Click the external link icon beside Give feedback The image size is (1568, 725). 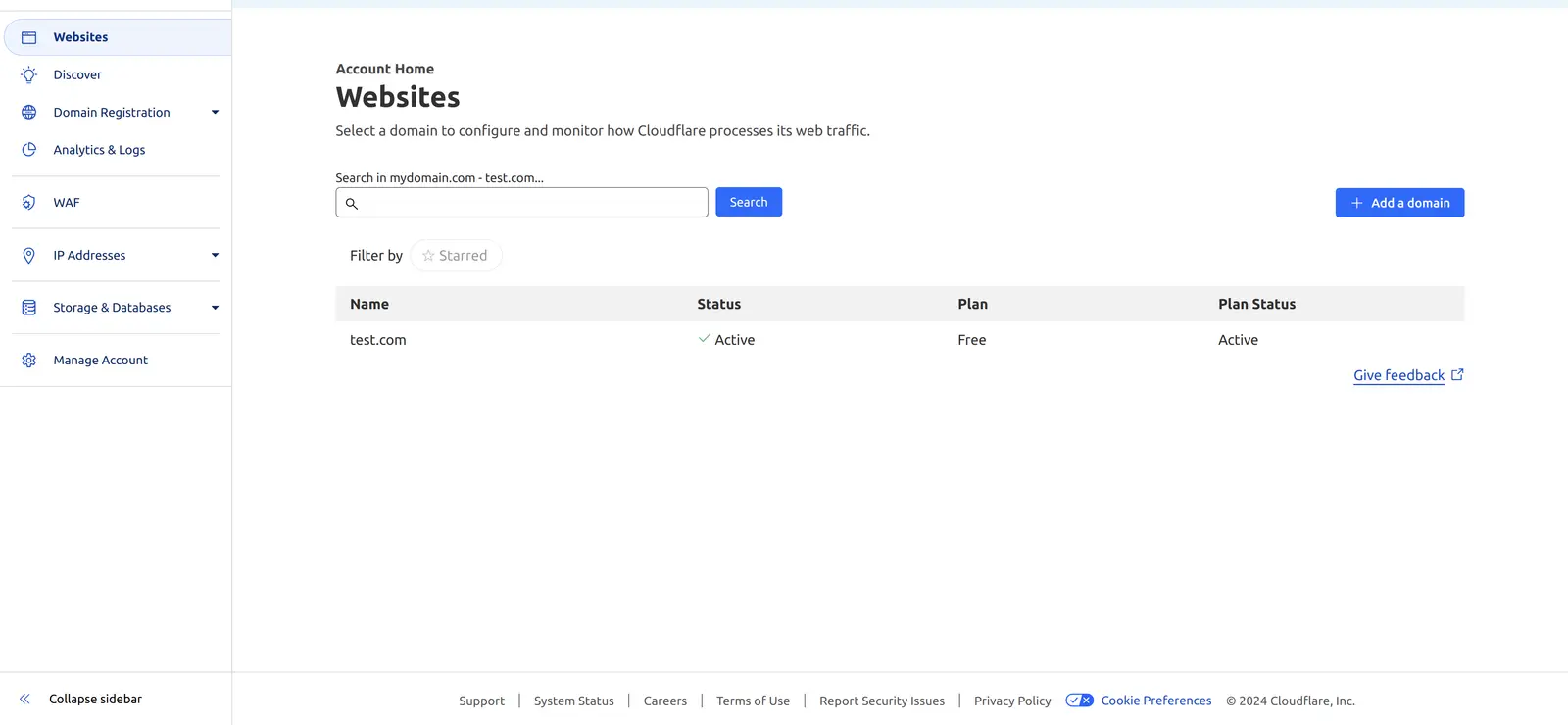click(x=1457, y=374)
